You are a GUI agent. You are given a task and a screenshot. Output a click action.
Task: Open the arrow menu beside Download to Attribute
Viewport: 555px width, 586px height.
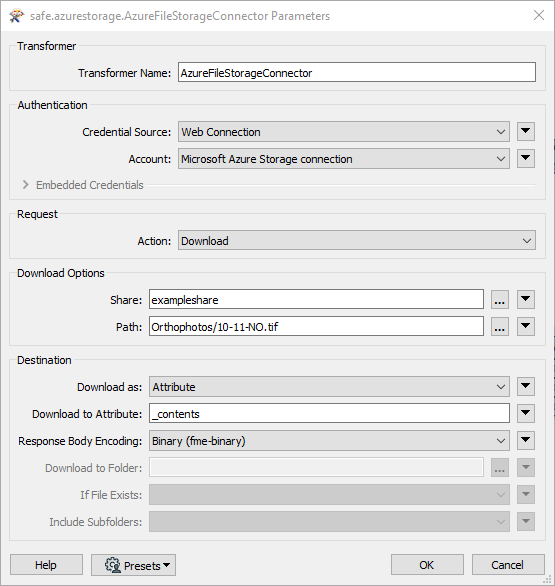click(x=526, y=413)
